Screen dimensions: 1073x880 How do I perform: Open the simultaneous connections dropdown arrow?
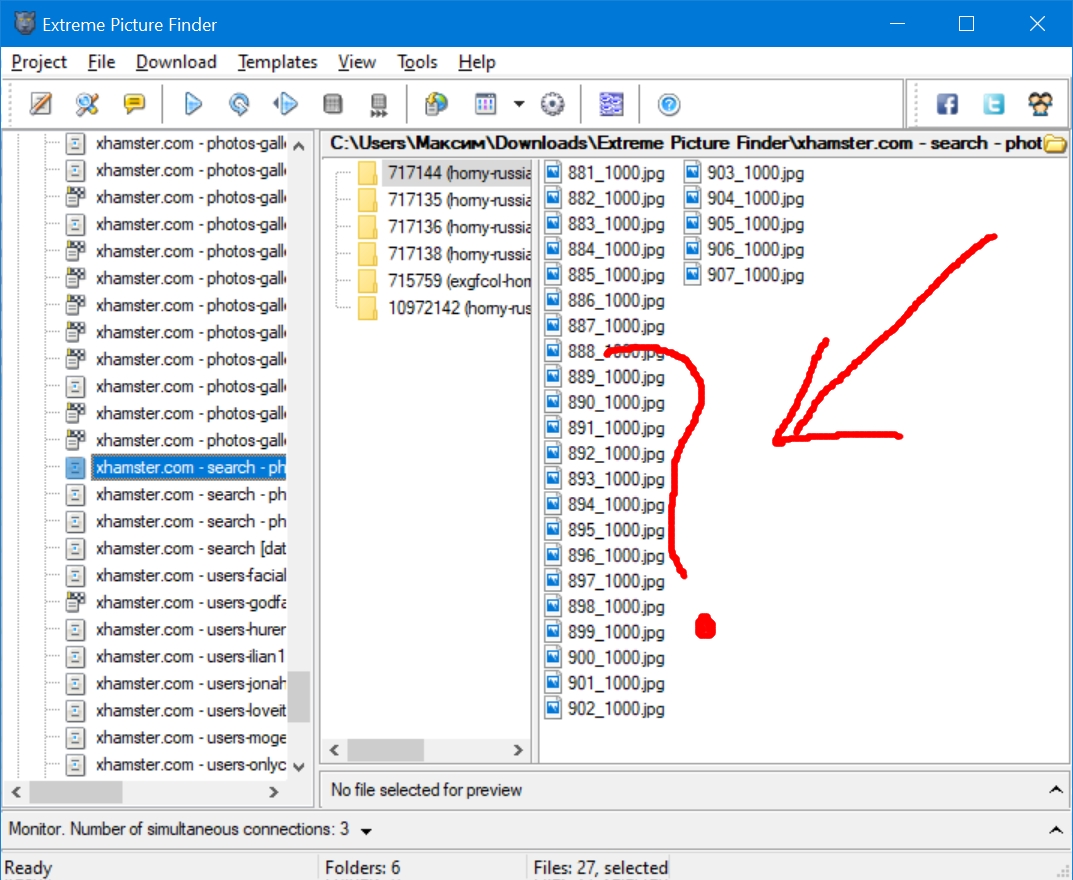(366, 831)
